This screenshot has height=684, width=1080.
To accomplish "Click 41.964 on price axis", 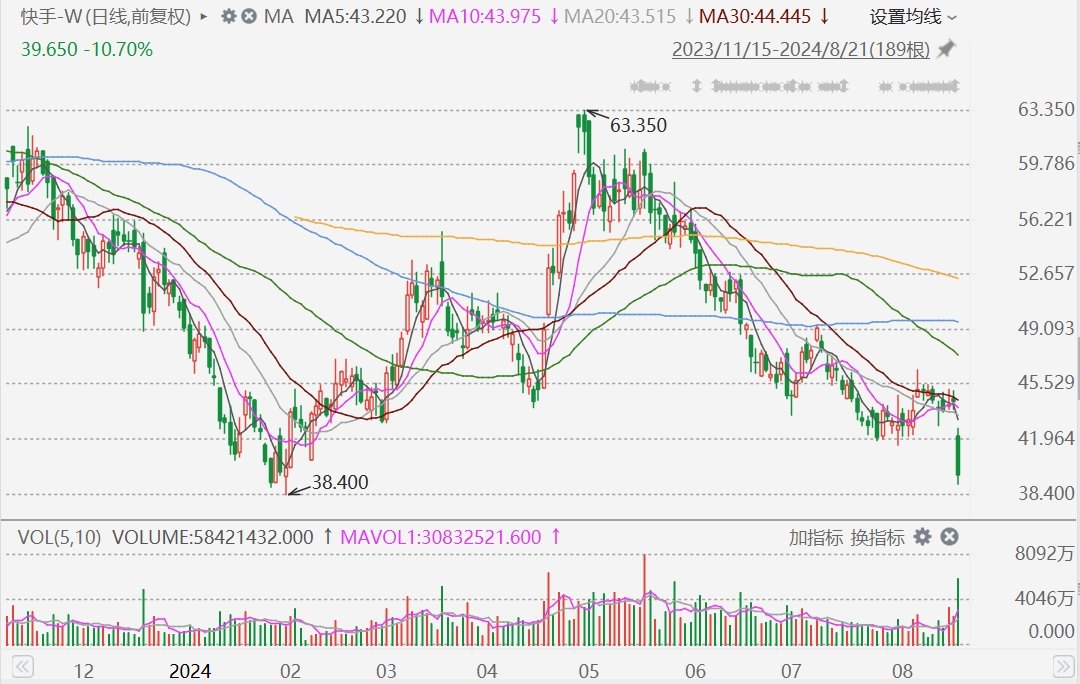I will pyautogui.click(x=1046, y=438).
